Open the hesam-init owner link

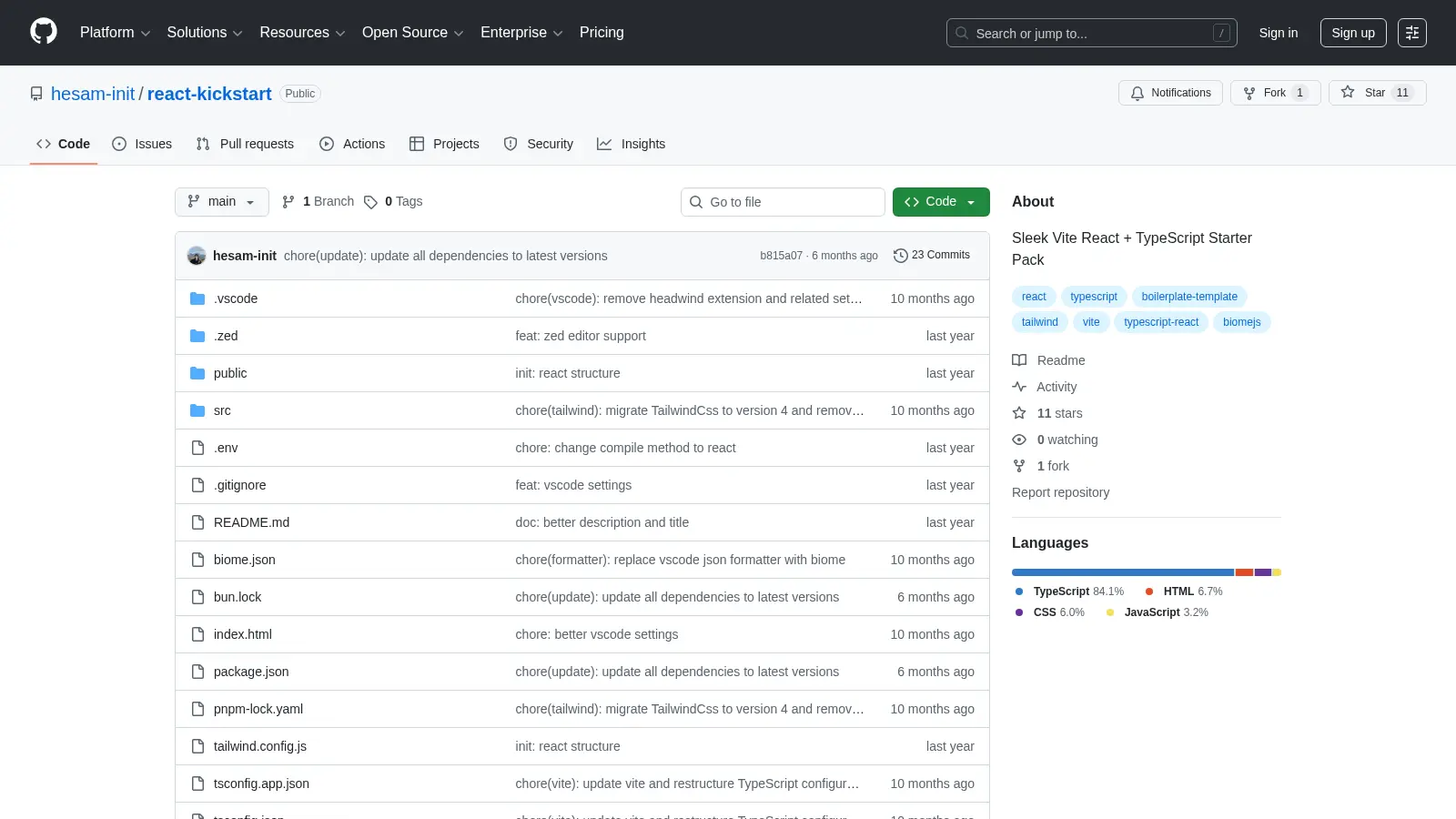[x=93, y=94]
